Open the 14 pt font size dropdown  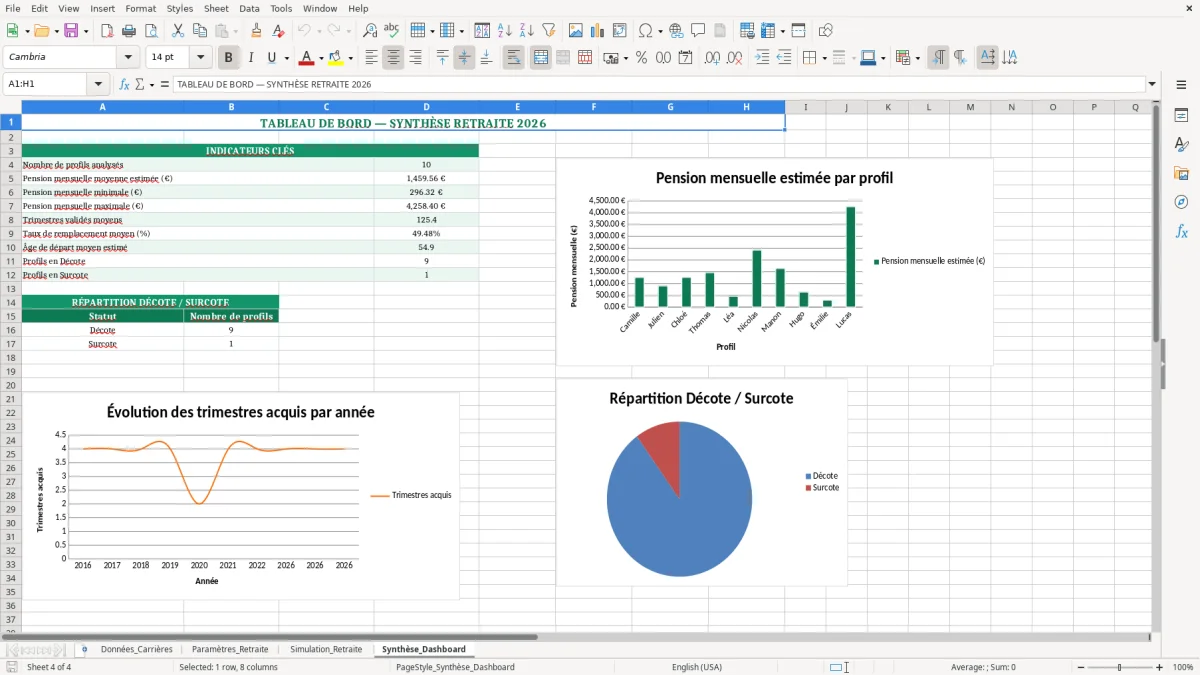[200, 58]
